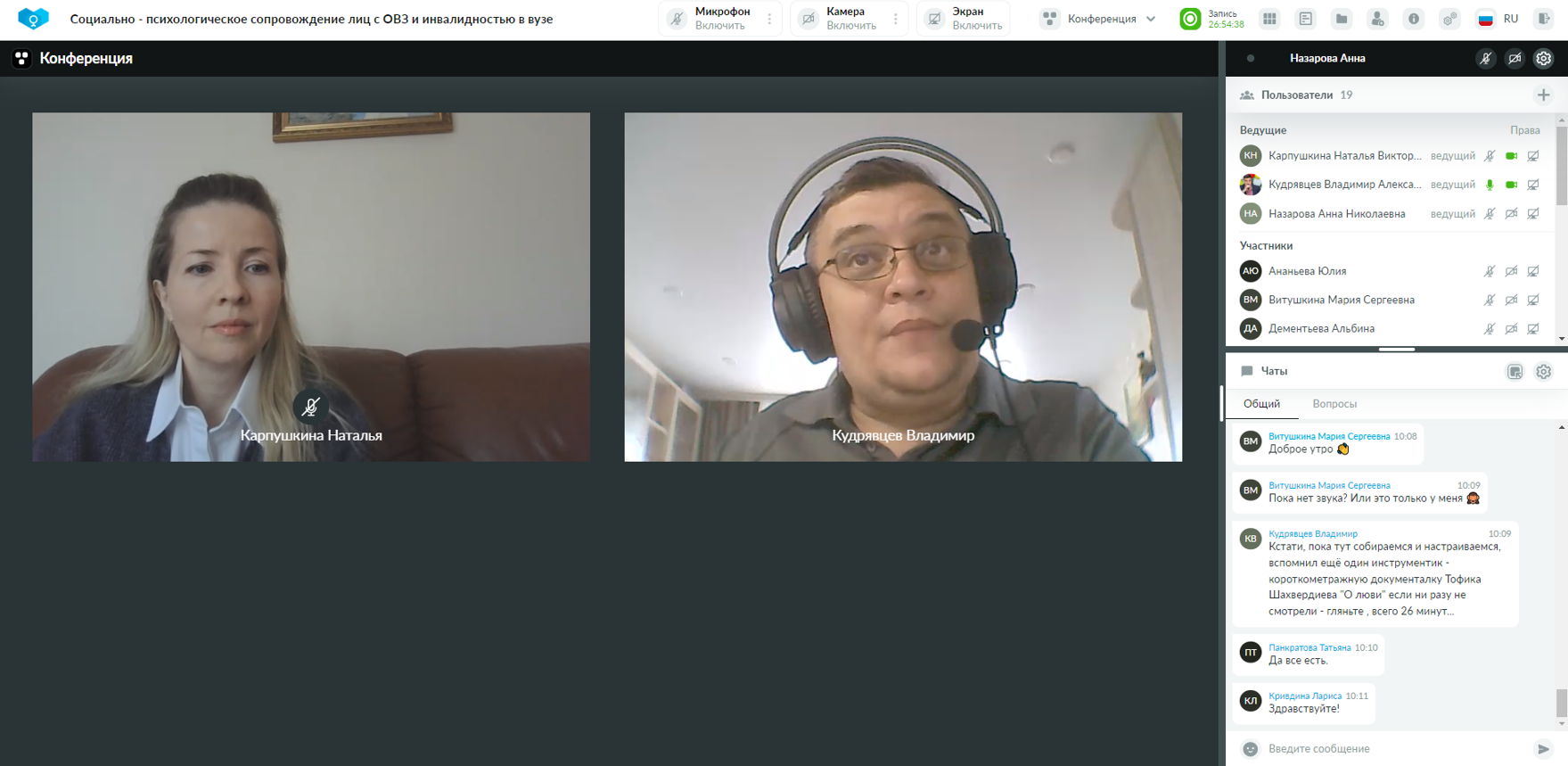
Task: Open role dropdown for Назарова Анна Николаевна
Action: pyautogui.click(x=1453, y=214)
